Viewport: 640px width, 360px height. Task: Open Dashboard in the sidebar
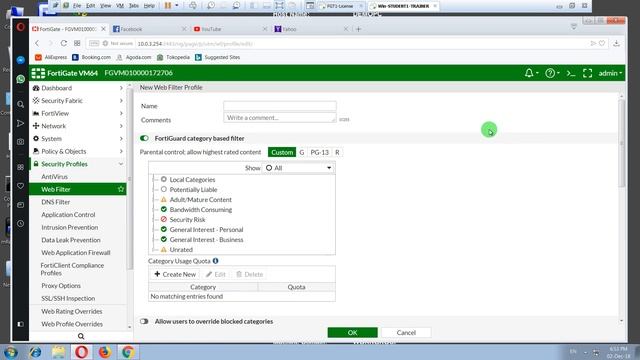tap(56, 88)
